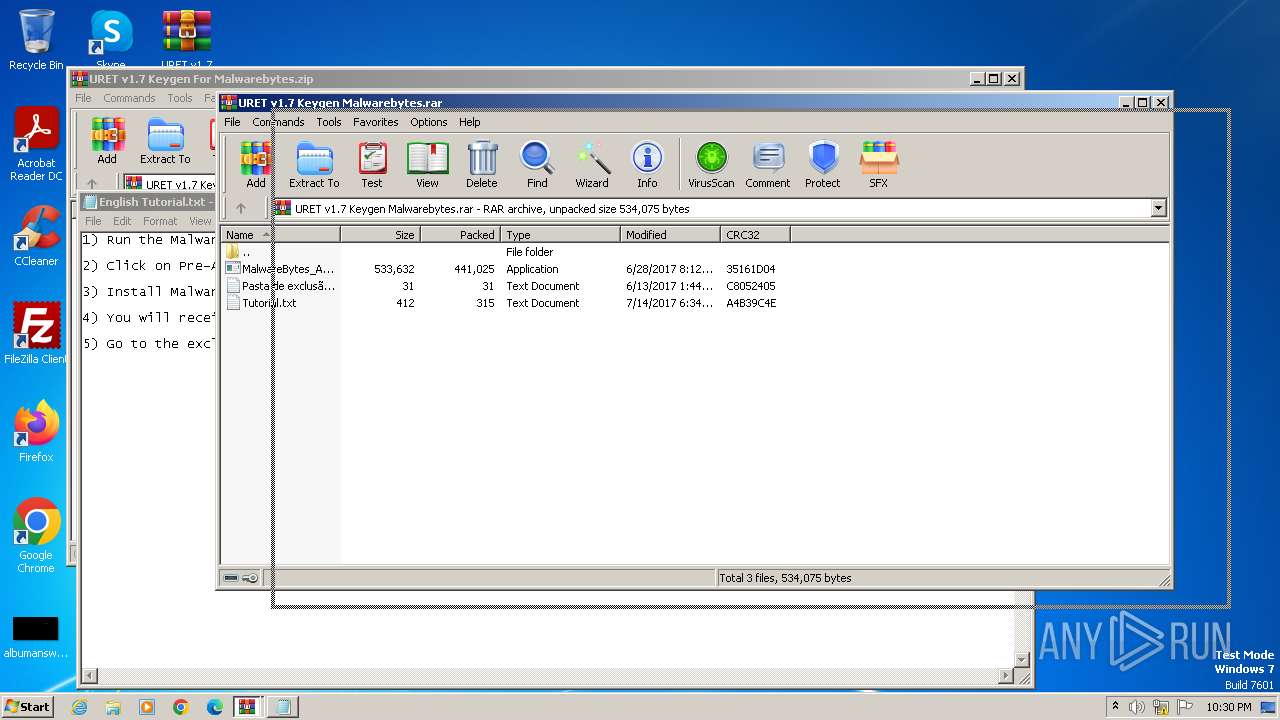Open the URET v1.7 desktop archive icon
Screen dimensions: 1280x720
[x=187, y=40]
